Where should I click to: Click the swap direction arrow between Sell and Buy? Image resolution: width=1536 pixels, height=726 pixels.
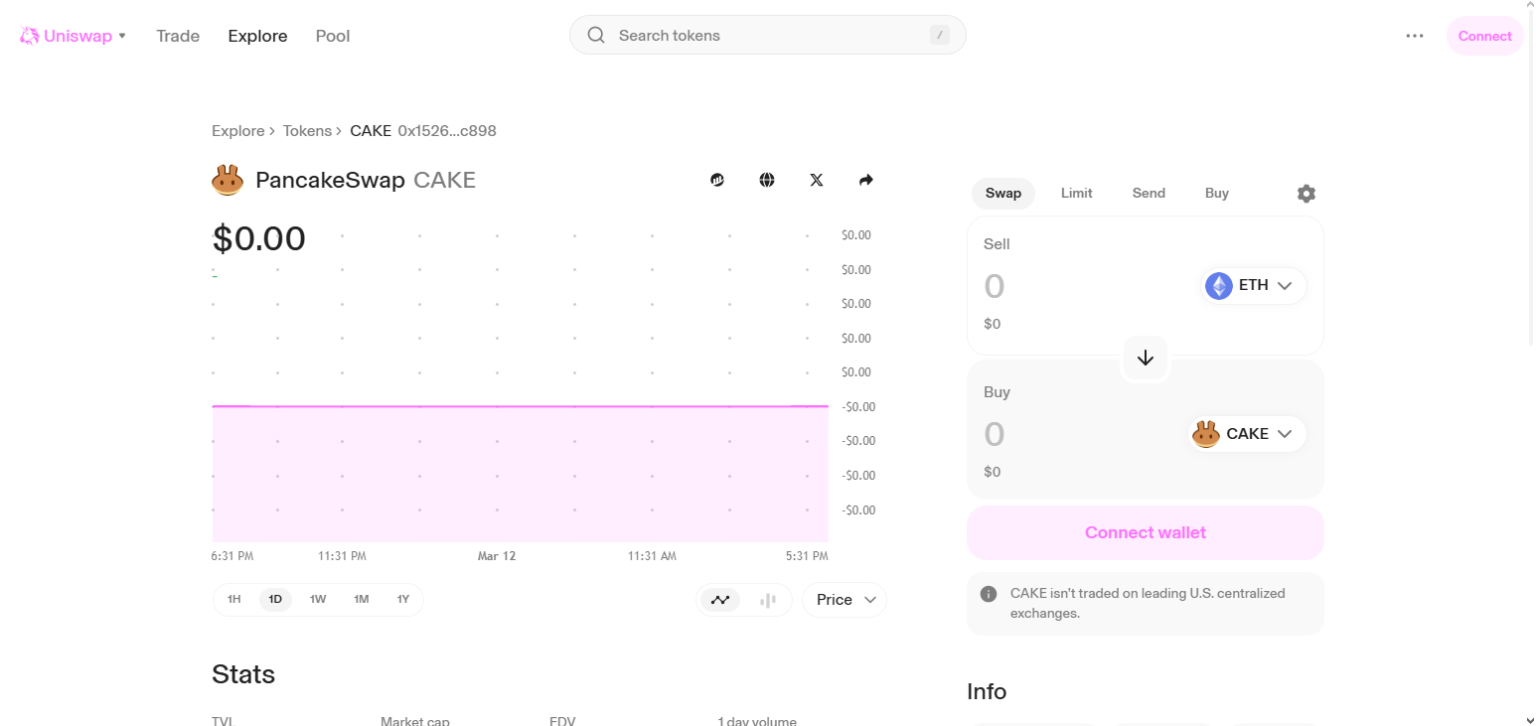tap(1145, 358)
